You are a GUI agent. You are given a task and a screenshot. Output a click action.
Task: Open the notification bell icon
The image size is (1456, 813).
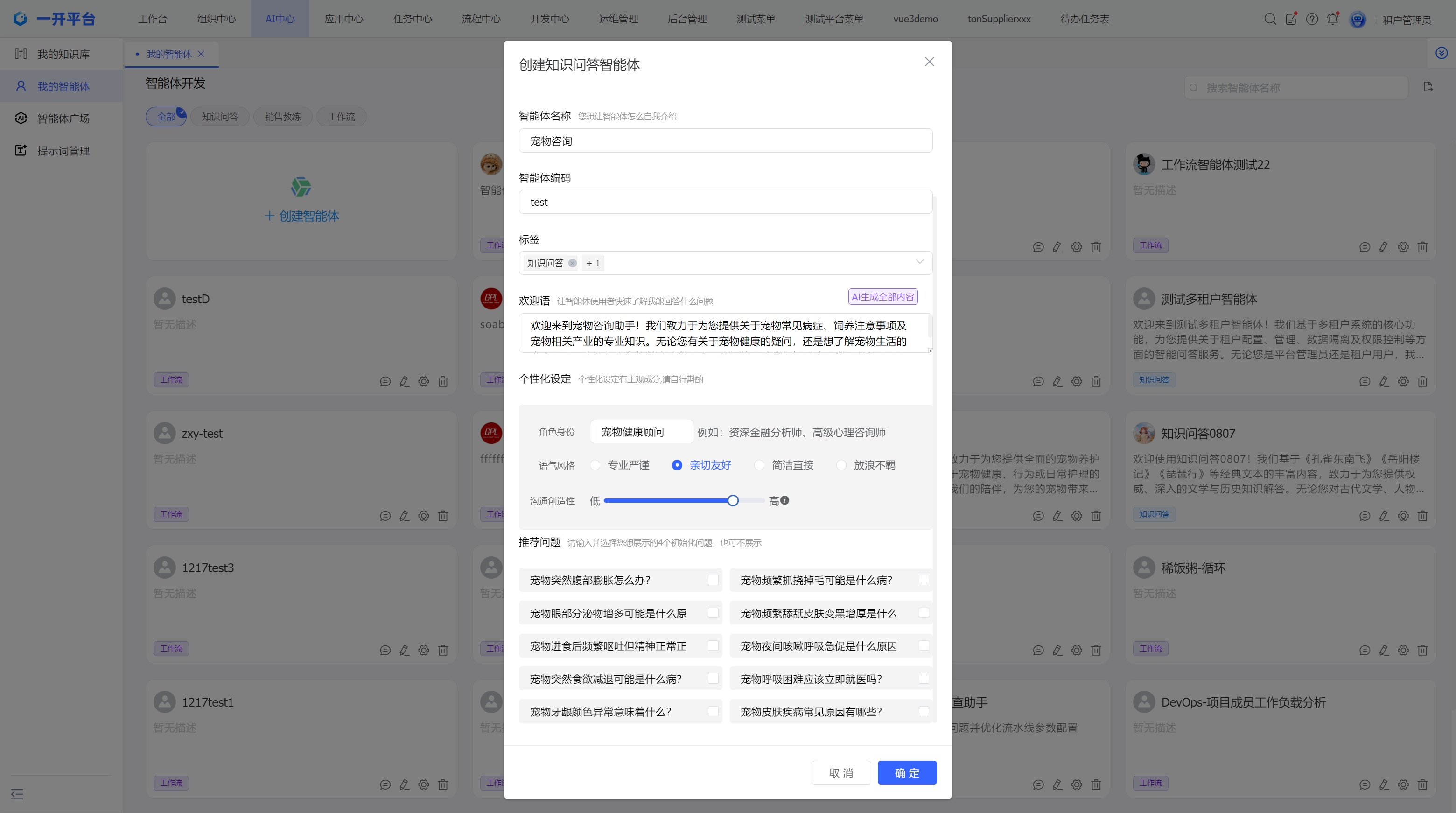click(x=1332, y=19)
